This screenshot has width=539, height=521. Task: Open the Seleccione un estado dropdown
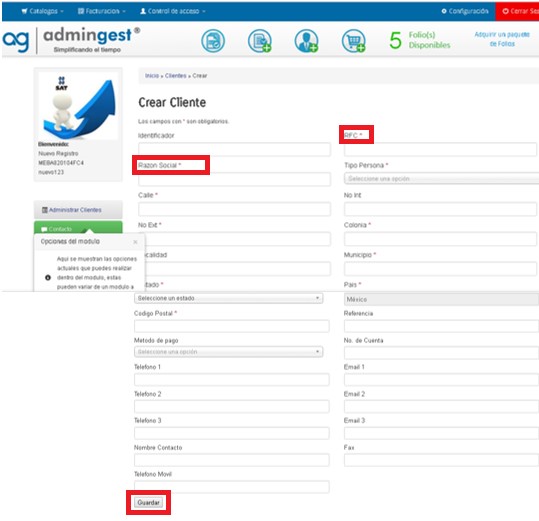pyautogui.click(x=228, y=298)
